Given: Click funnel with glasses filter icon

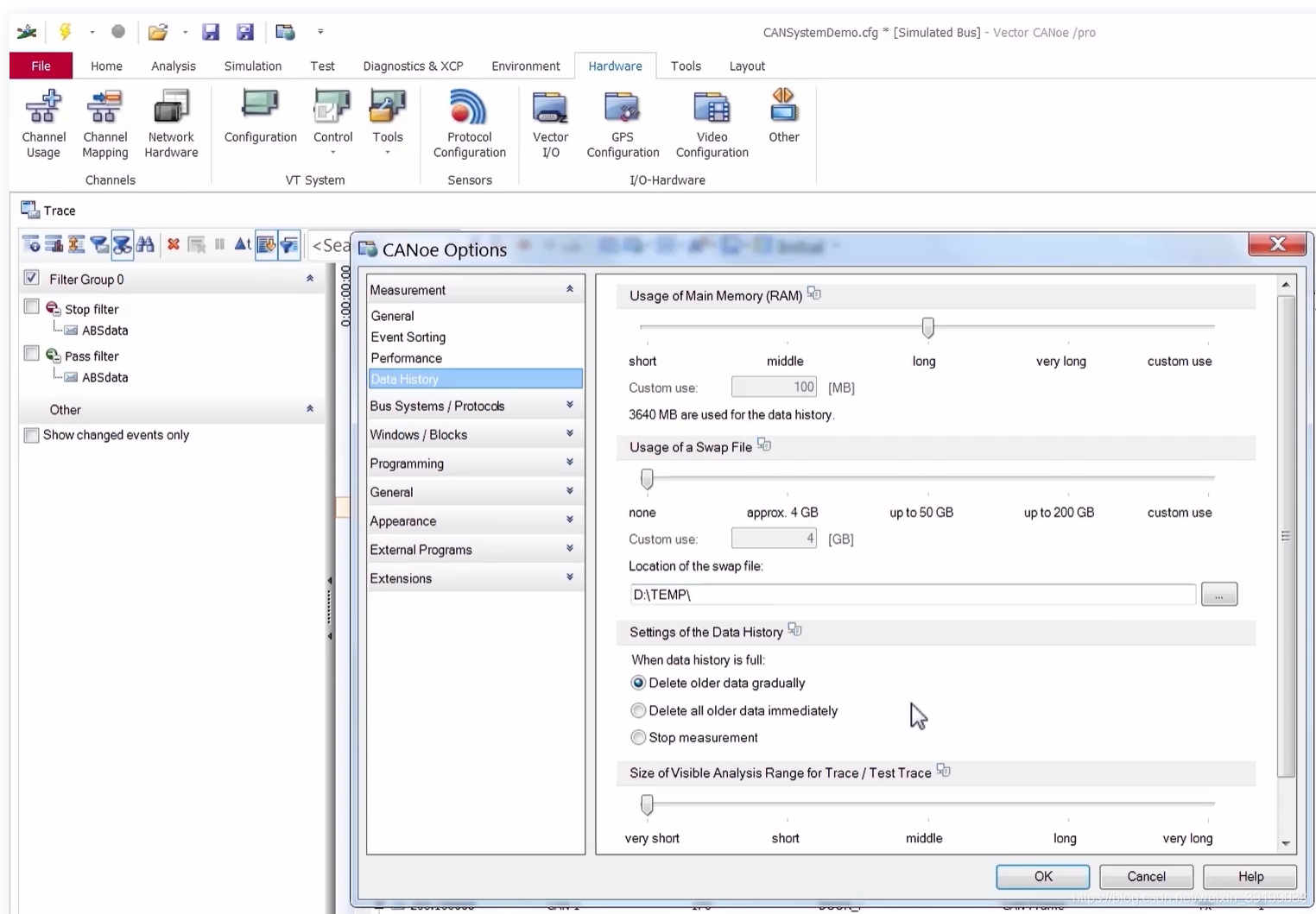Looking at the screenshot, I should (x=122, y=245).
